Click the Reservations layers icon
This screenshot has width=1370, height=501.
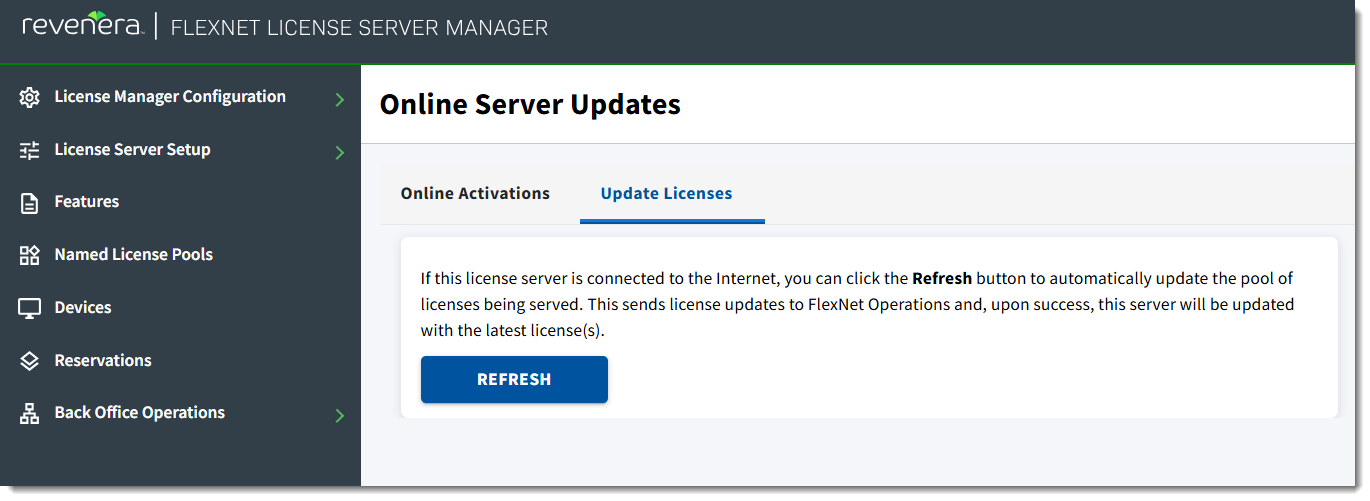[29, 361]
